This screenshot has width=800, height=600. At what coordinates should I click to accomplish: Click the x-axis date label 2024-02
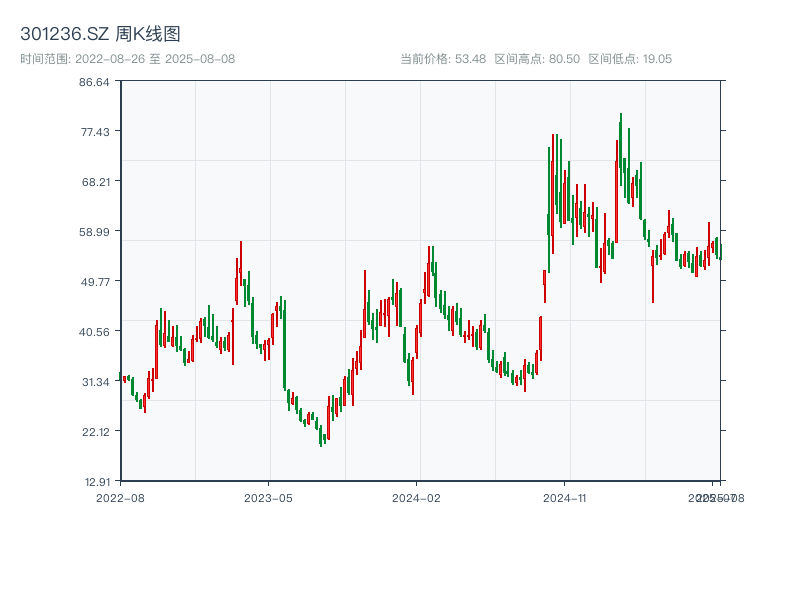point(416,498)
